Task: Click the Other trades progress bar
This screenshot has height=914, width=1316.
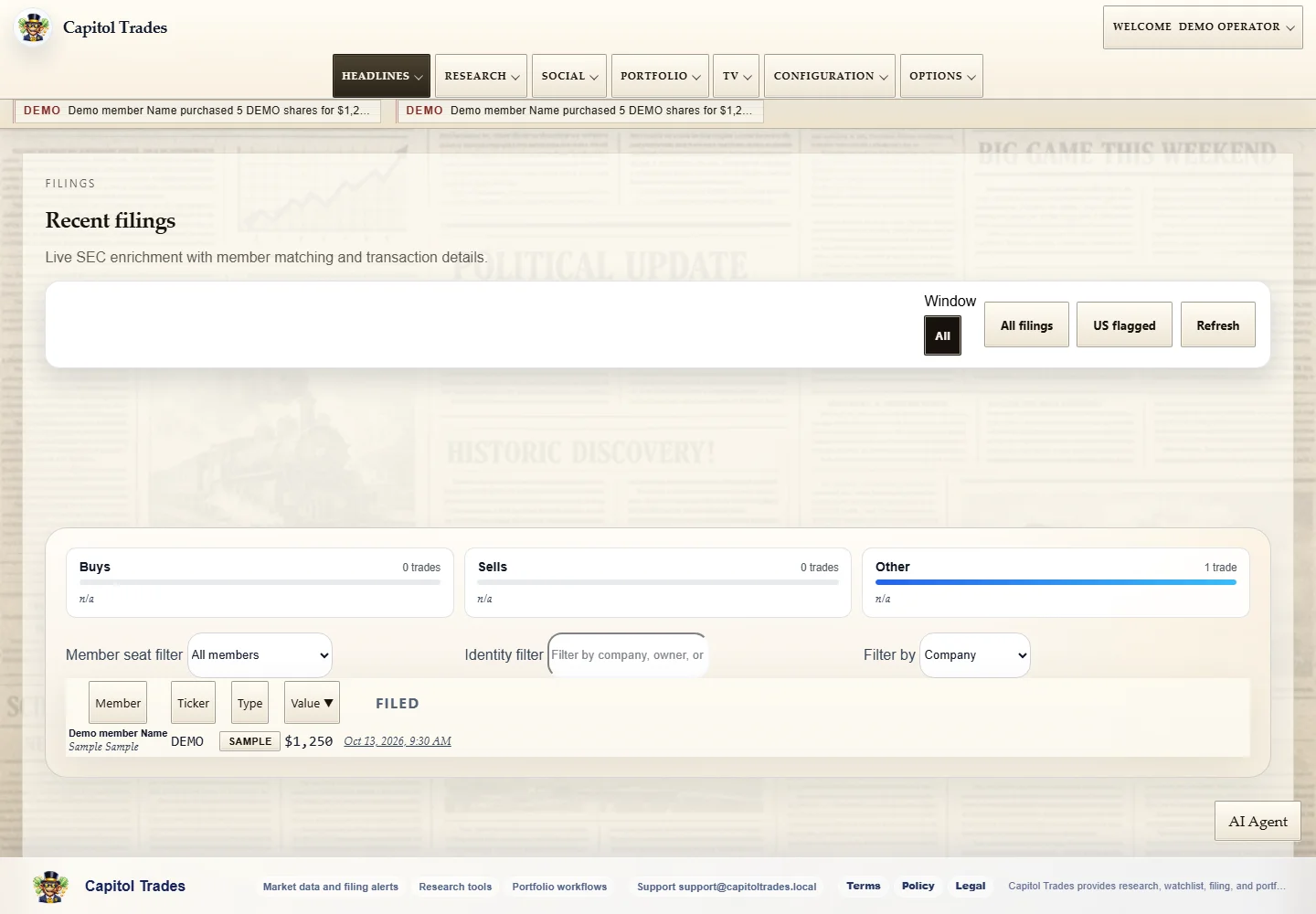Action: coord(1056,582)
